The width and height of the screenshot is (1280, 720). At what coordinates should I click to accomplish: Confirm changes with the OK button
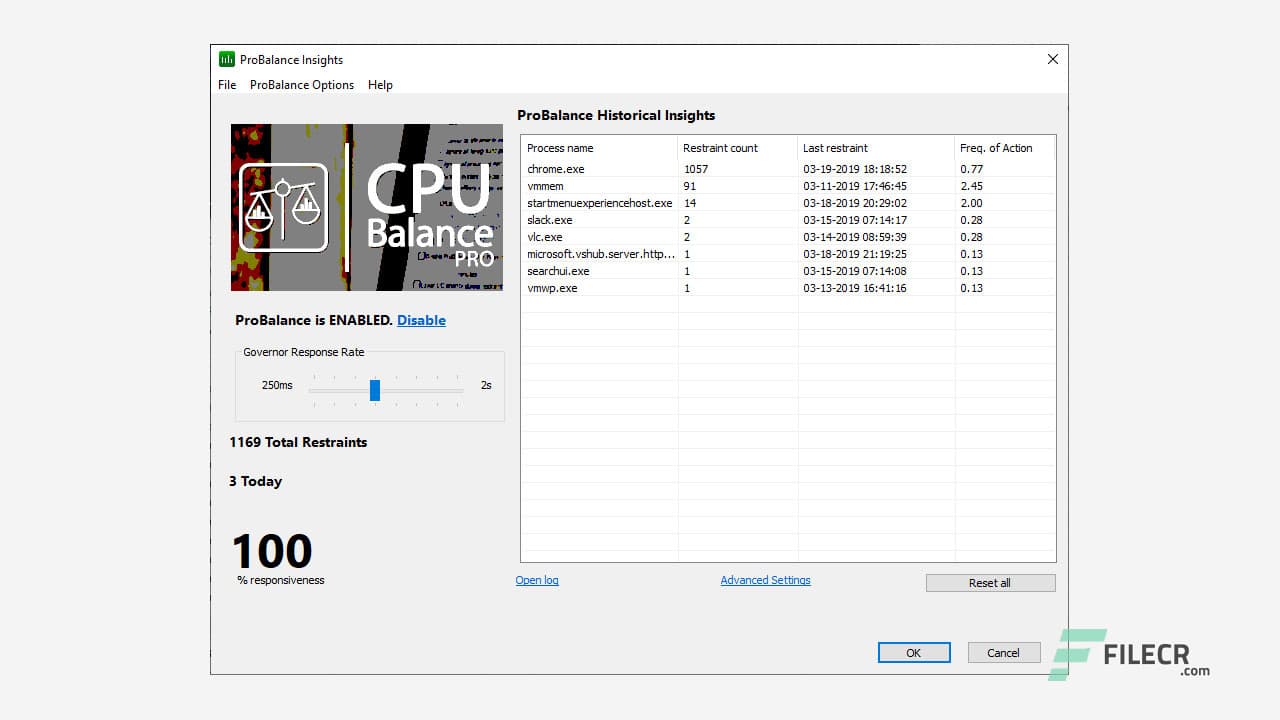point(913,652)
